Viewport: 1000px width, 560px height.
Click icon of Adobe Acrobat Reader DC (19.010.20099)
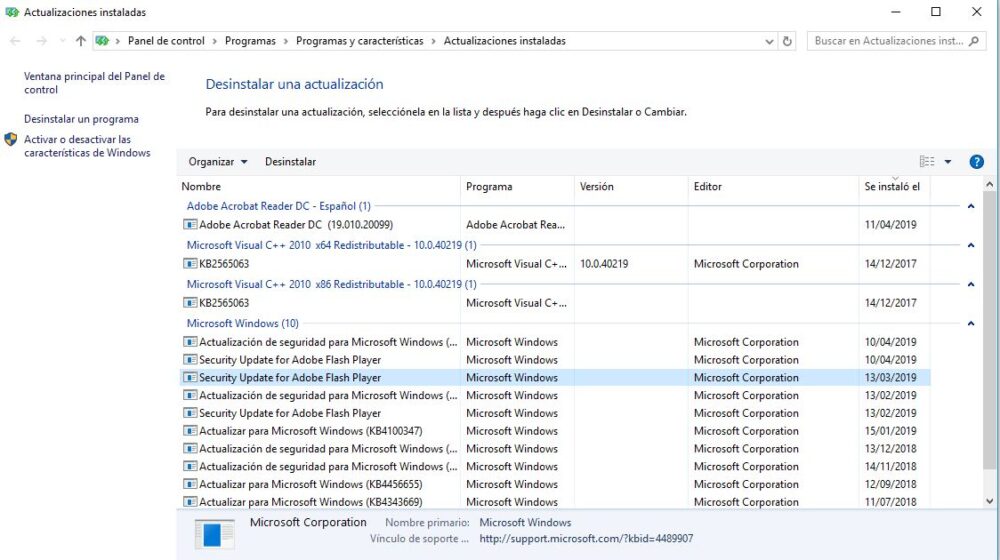pyautogui.click(x=190, y=225)
